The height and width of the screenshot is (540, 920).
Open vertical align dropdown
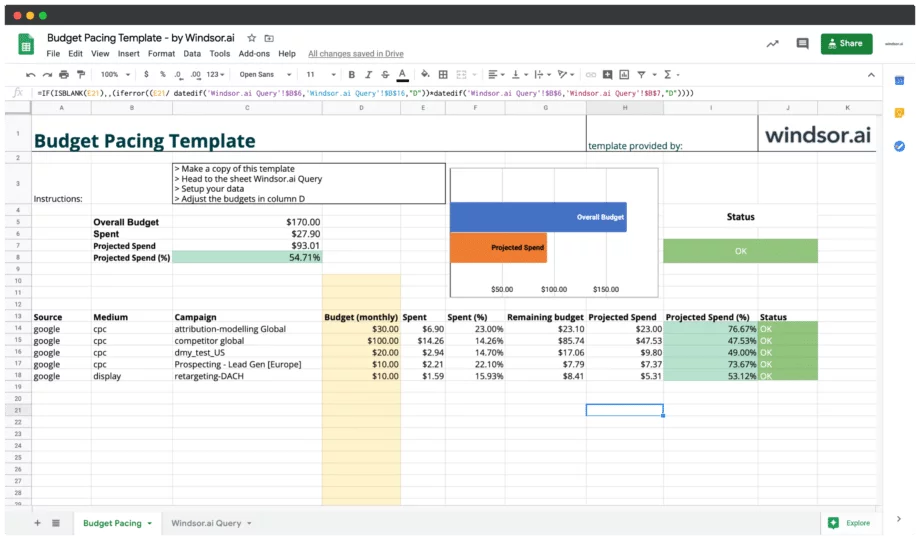[x=519, y=75]
